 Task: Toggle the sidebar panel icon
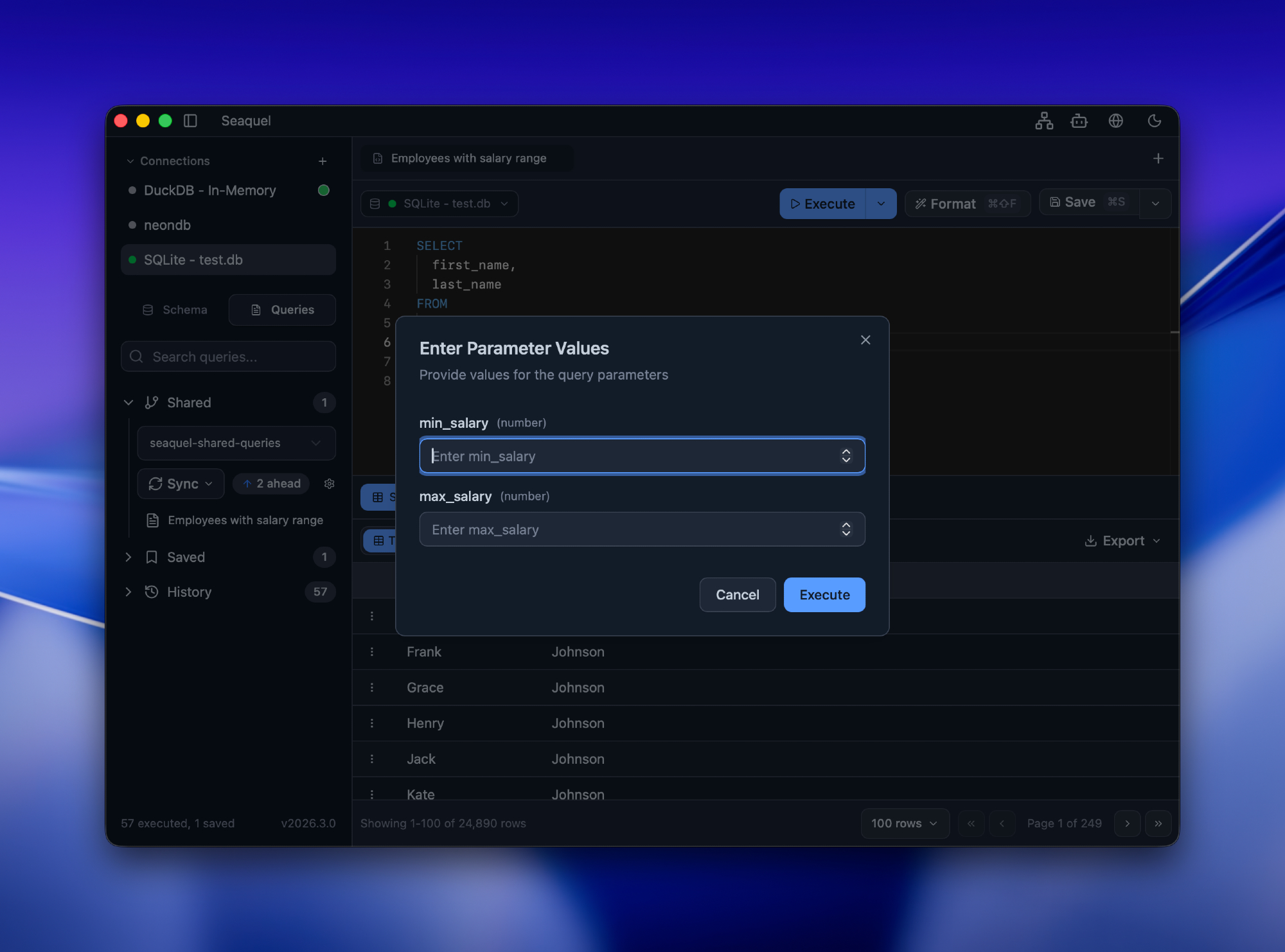pyautogui.click(x=190, y=121)
